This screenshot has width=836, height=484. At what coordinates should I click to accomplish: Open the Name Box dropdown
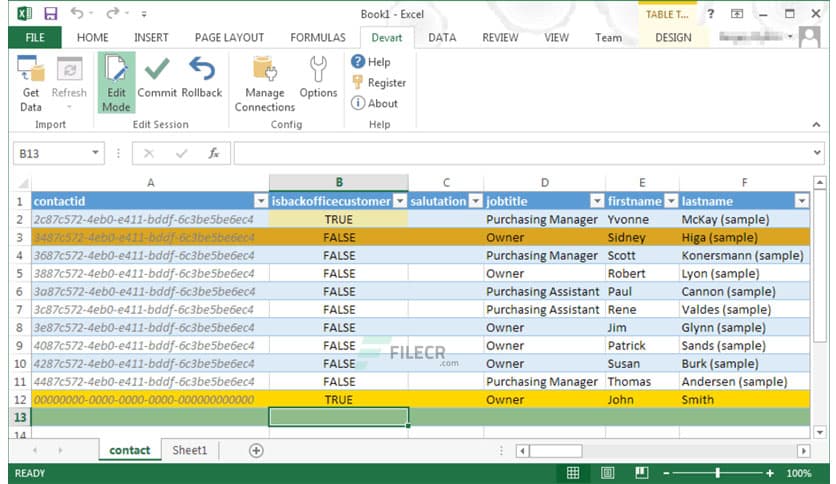pyautogui.click(x=95, y=153)
